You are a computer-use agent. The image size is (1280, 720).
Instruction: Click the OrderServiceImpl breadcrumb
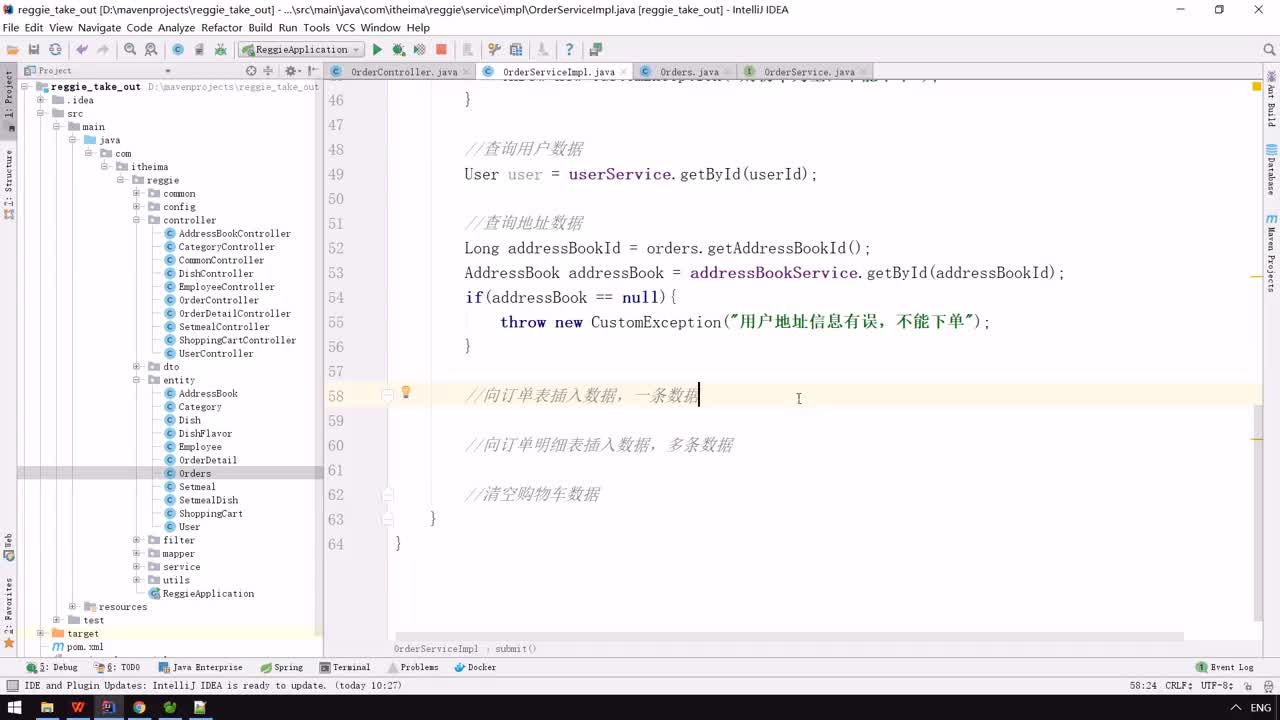[436, 649]
